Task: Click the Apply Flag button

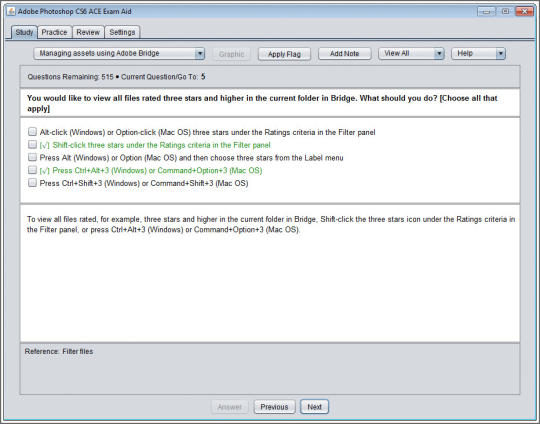Action: click(x=284, y=54)
